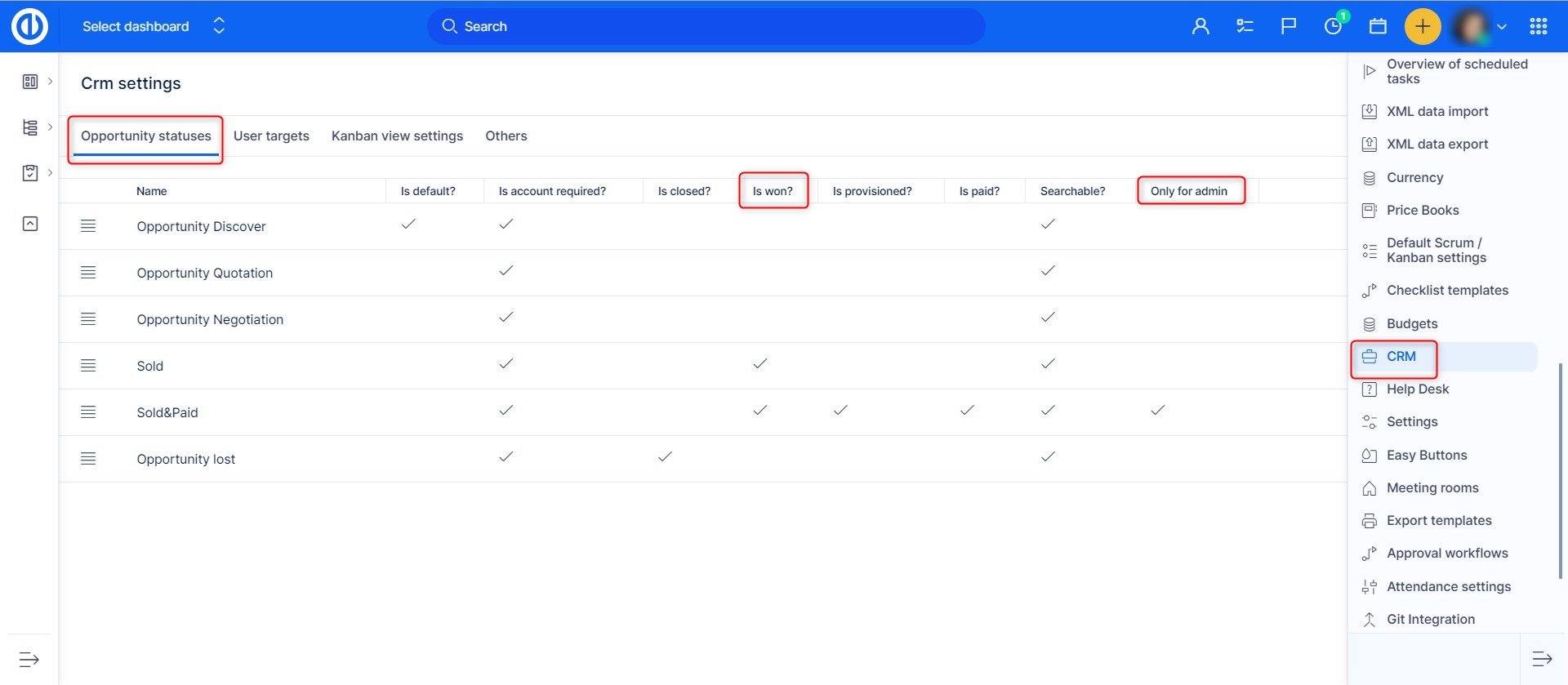Open the nine-dot apps grid menu

(1538, 26)
